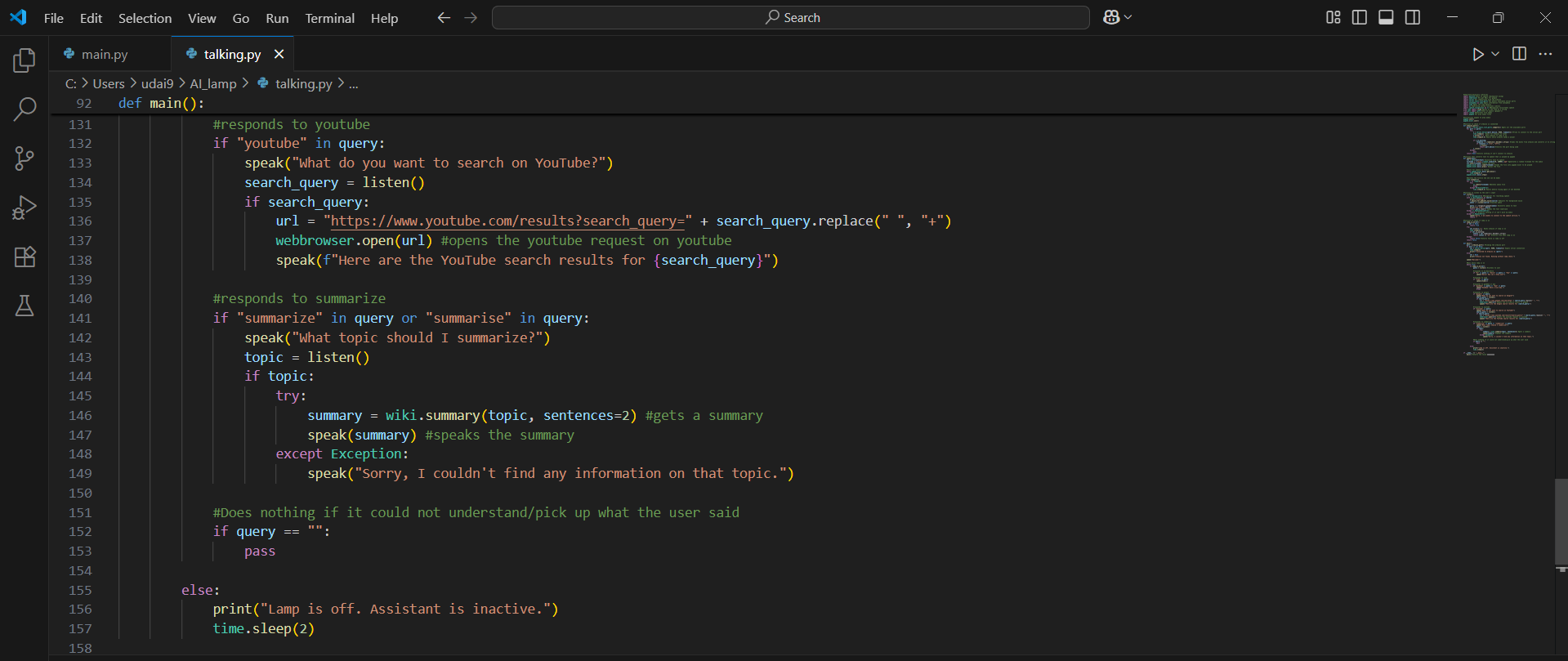Click comment '#responds to summarize'
This screenshot has height=661, width=1568.
pos(299,298)
